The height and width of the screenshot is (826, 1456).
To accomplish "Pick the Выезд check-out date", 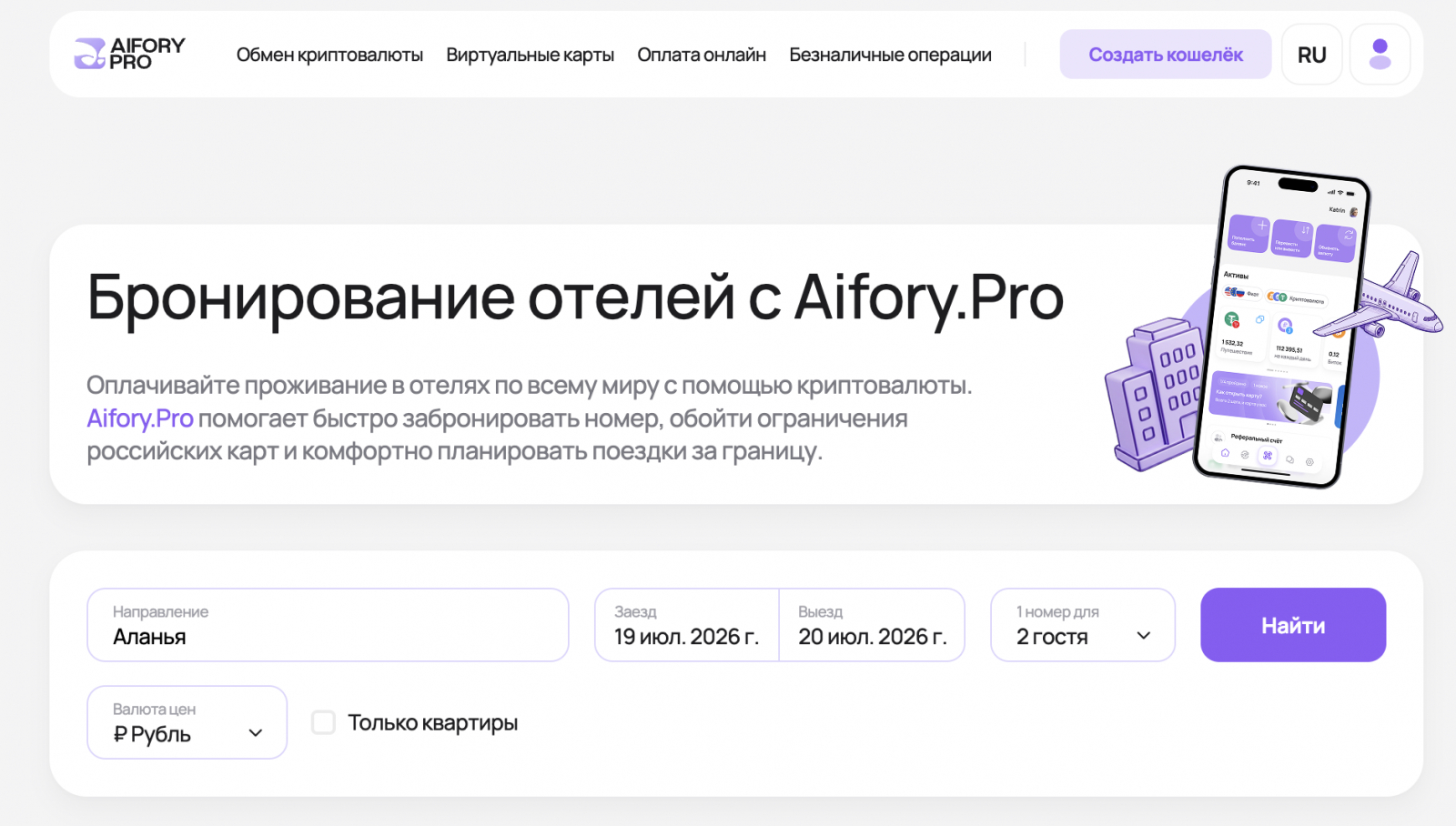I will tap(872, 625).
